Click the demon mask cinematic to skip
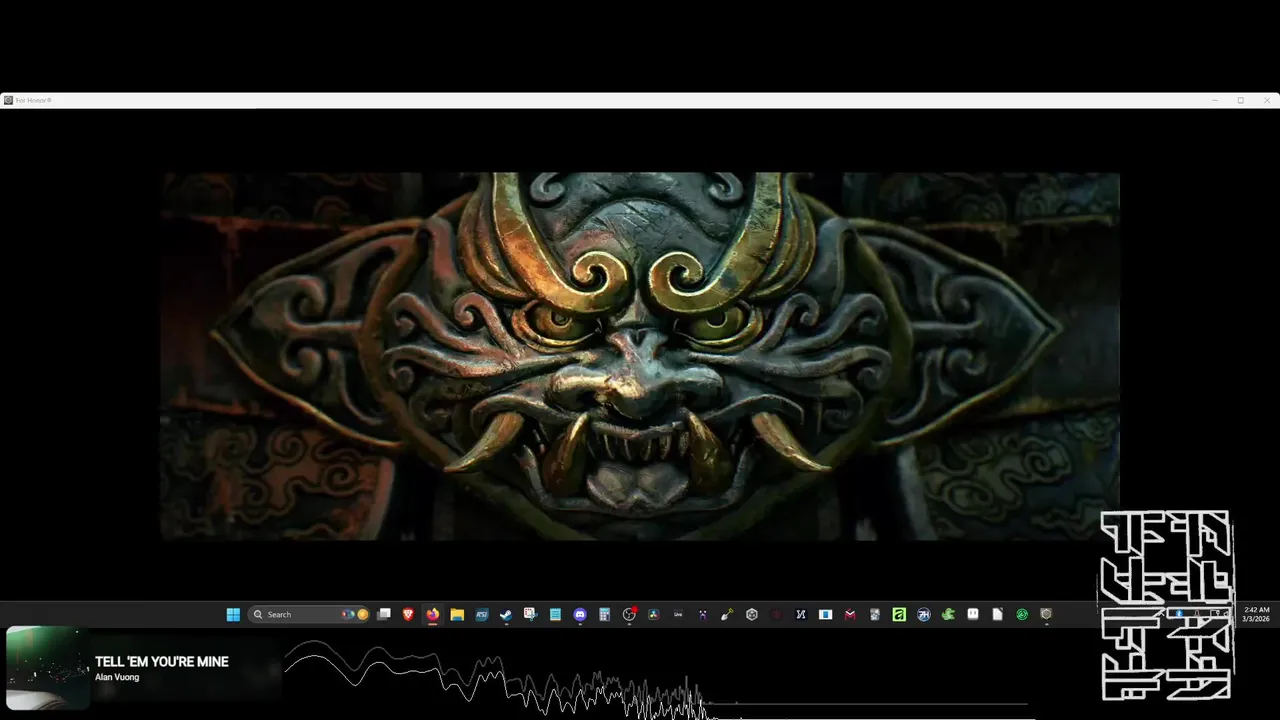 tap(640, 356)
